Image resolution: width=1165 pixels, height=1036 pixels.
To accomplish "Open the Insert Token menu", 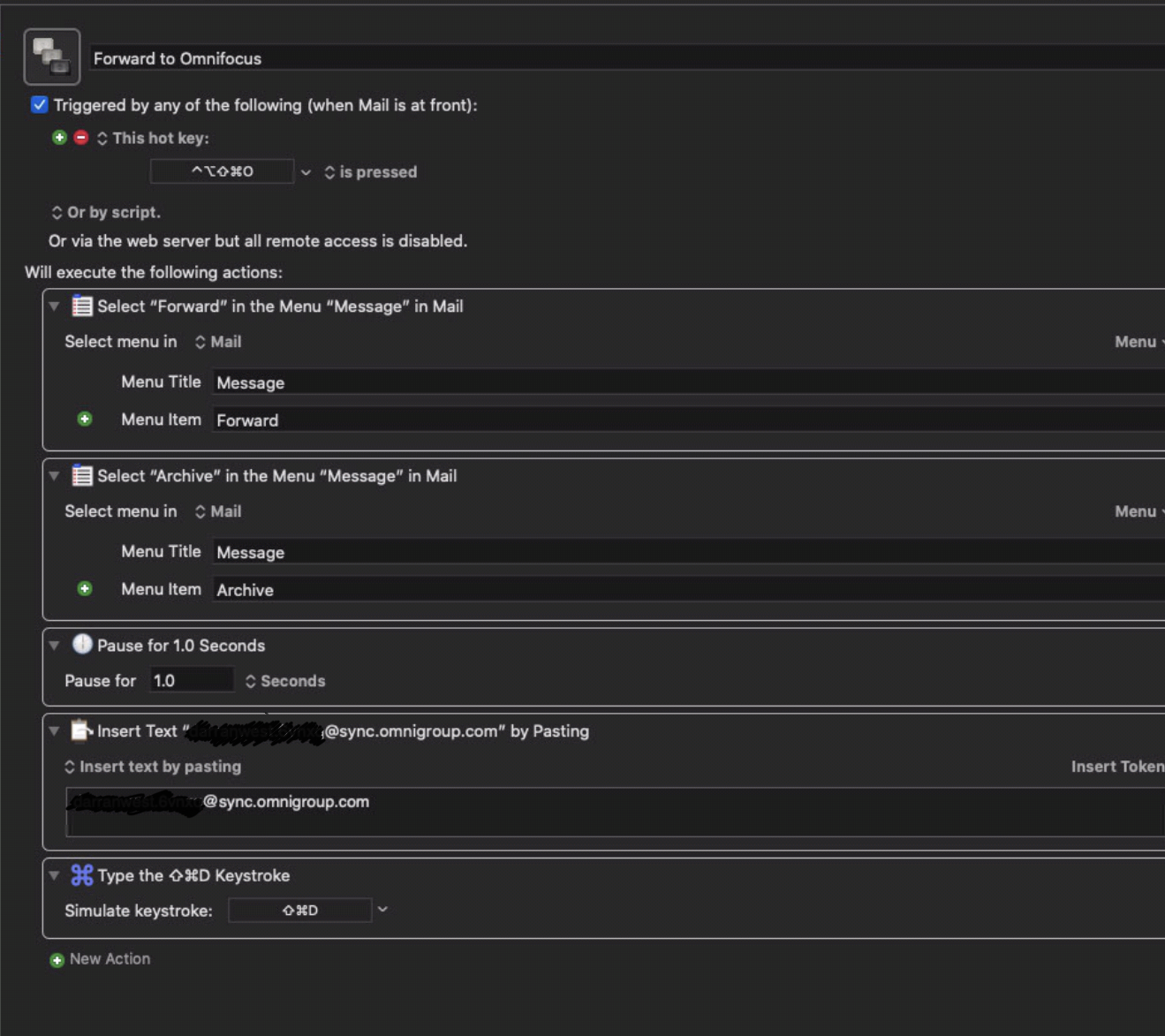I will click(x=1117, y=767).
